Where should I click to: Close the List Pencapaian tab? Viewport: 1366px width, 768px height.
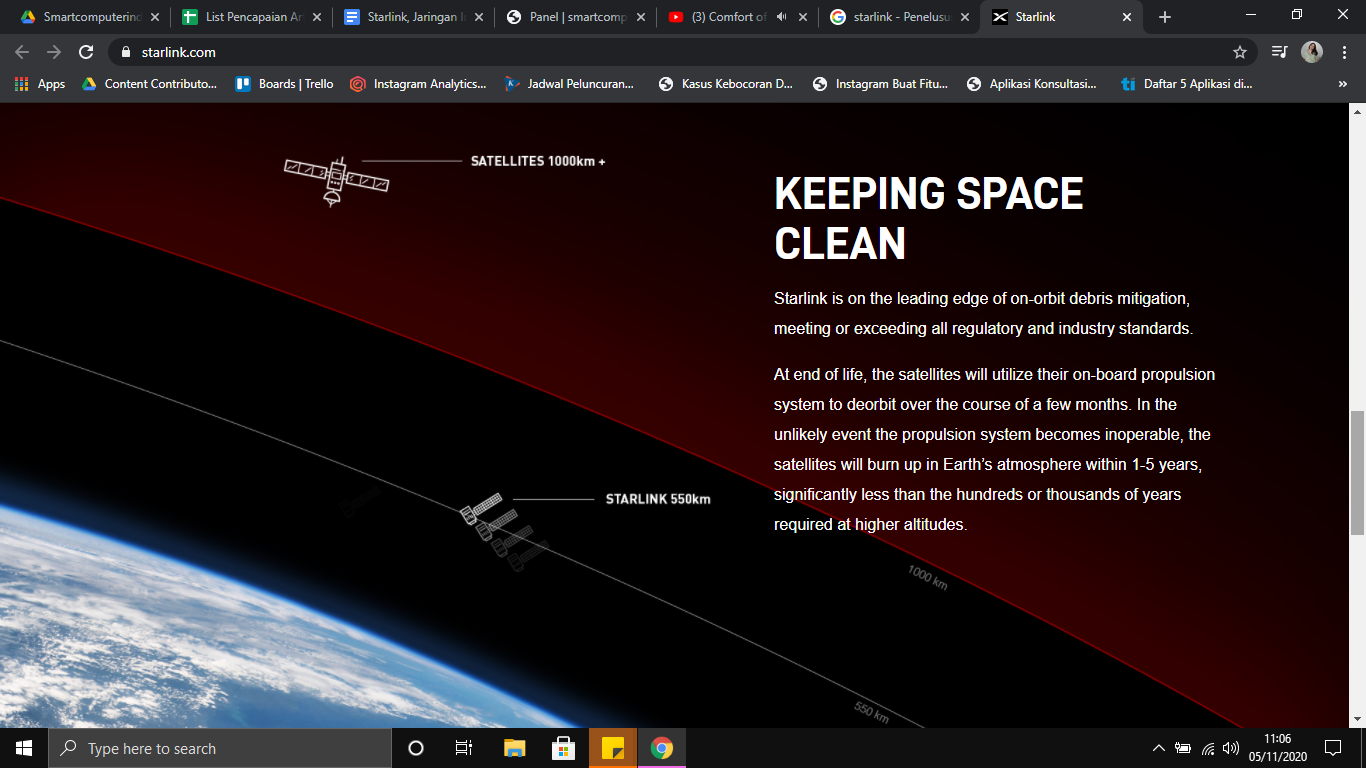tap(315, 17)
